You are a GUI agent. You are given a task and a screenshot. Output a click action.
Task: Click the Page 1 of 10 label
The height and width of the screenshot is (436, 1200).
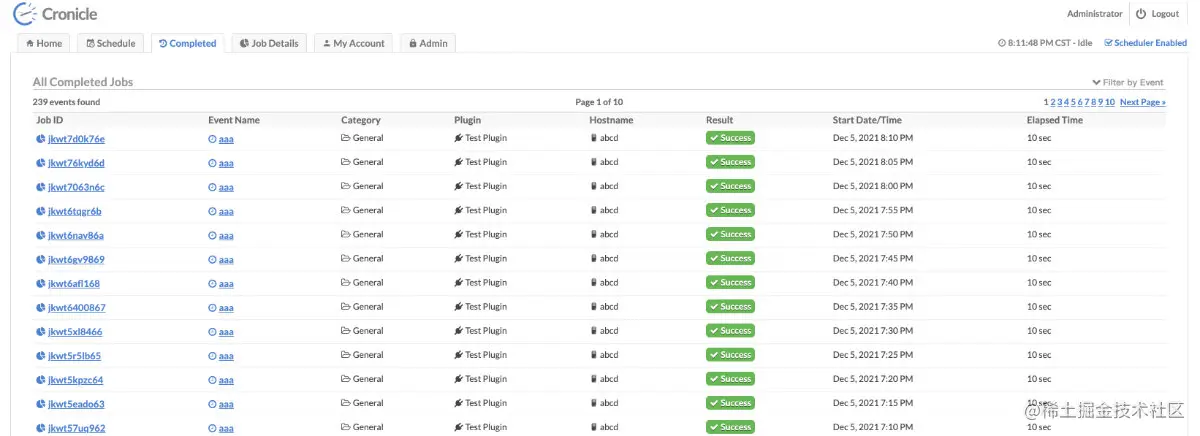pyautogui.click(x=599, y=102)
